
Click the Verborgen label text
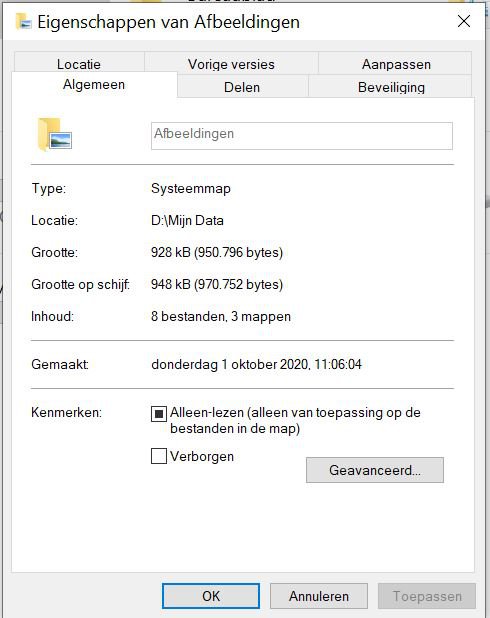click(202, 456)
